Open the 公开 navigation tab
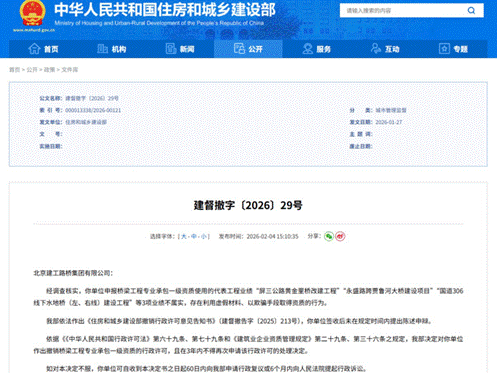The width and height of the screenshot is (497, 373). pyautogui.click(x=248, y=49)
